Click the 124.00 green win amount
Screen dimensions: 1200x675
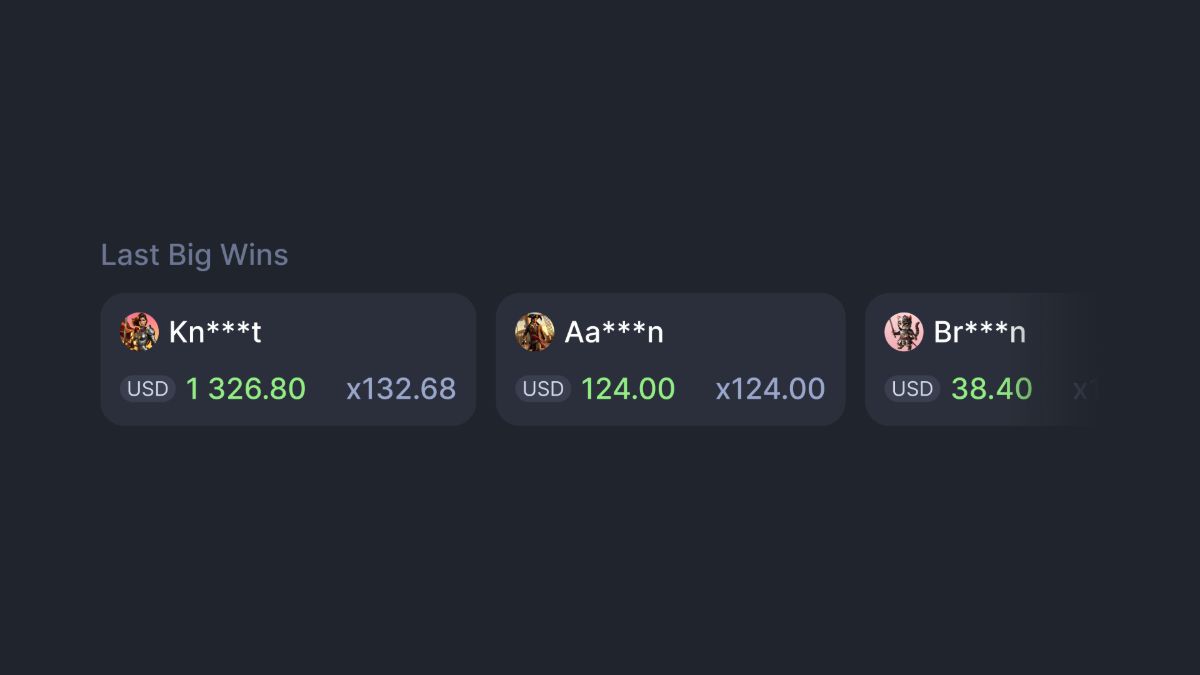[628, 389]
